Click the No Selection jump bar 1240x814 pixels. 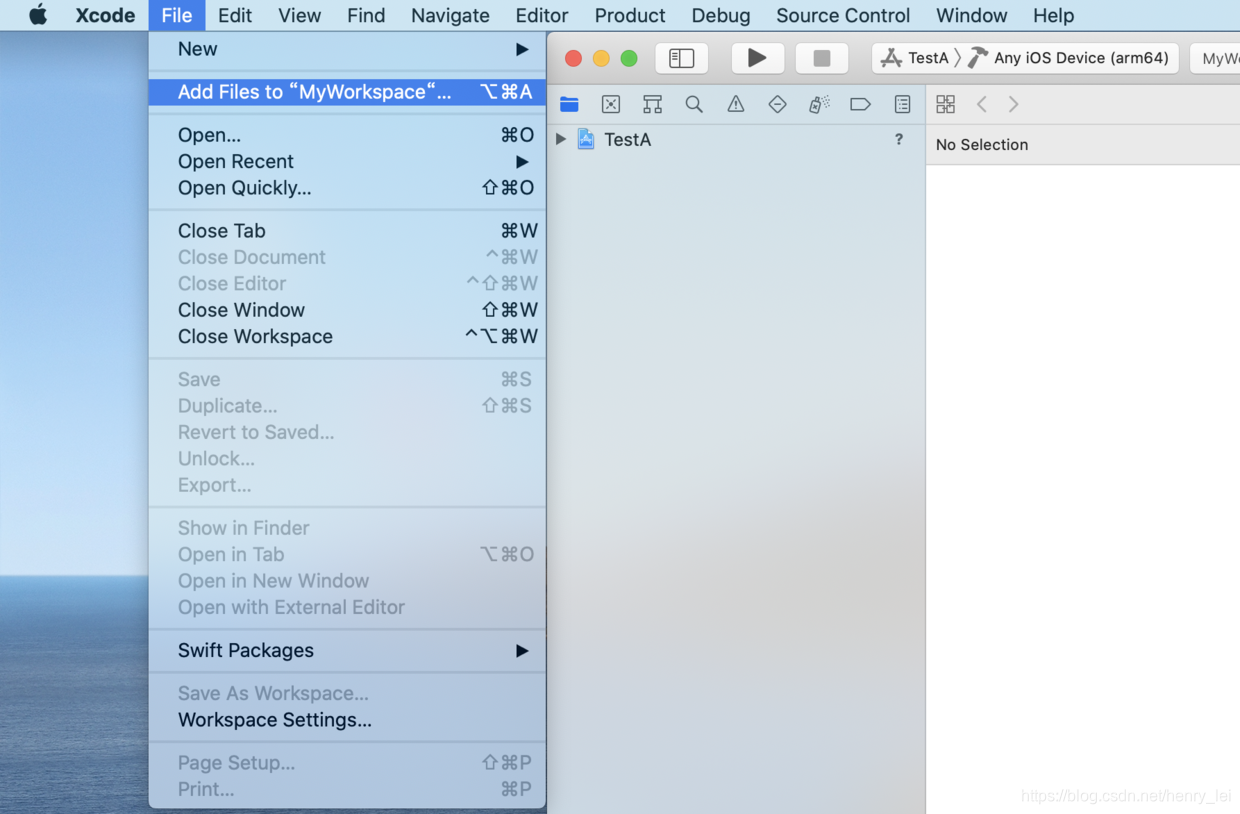pos(982,145)
